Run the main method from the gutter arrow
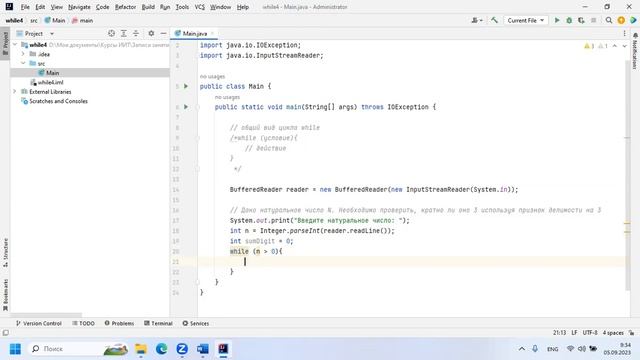The image size is (640, 360). tap(186, 107)
